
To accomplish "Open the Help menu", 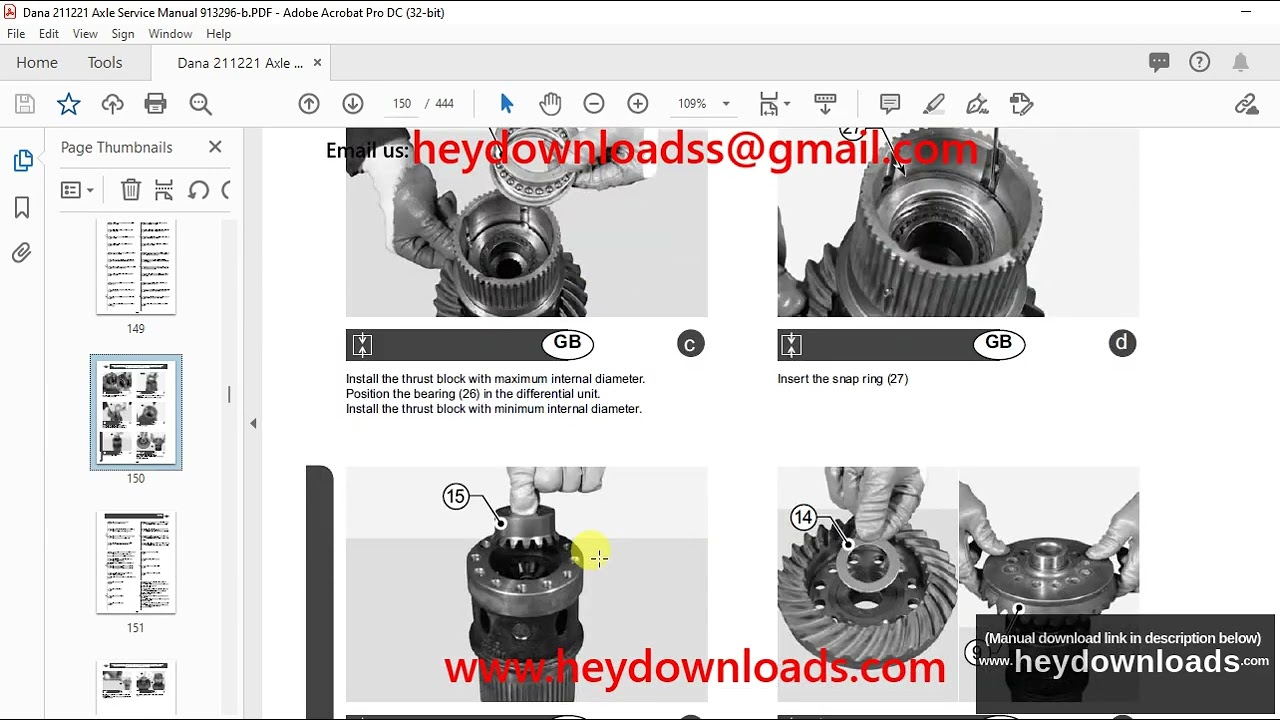I will click(218, 33).
